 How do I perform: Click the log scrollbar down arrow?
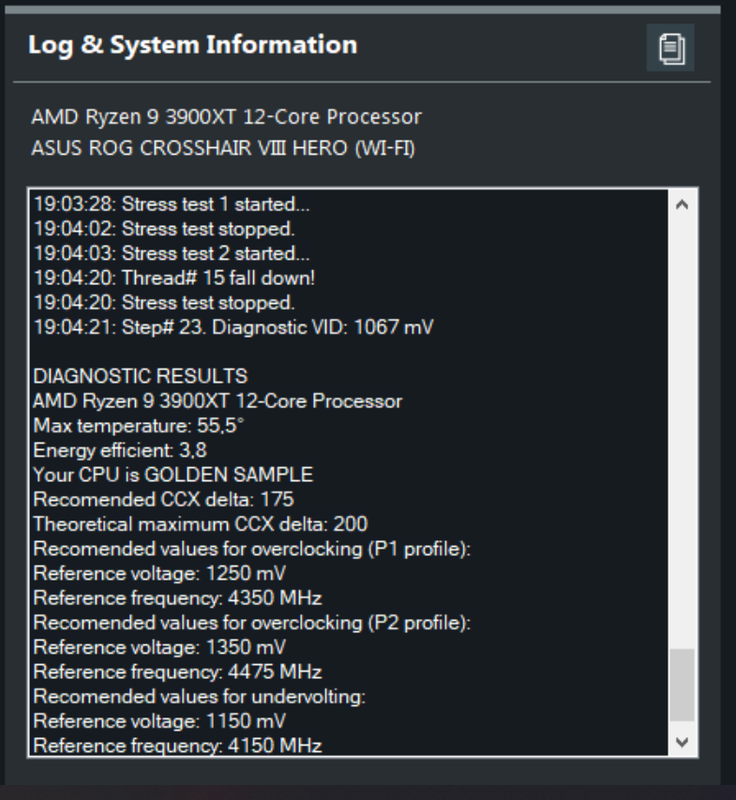click(682, 742)
